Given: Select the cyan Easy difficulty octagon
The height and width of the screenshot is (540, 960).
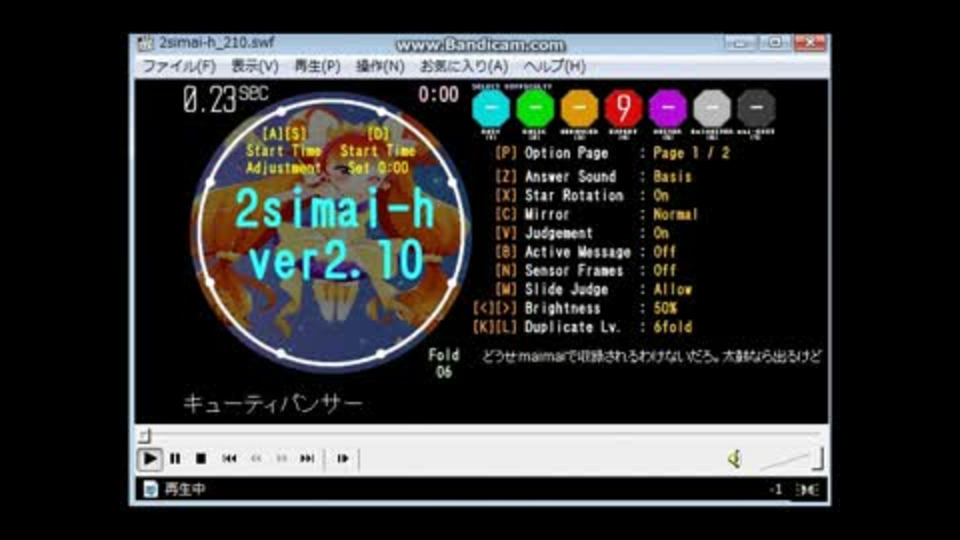Looking at the screenshot, I should [x=491, y=108].
